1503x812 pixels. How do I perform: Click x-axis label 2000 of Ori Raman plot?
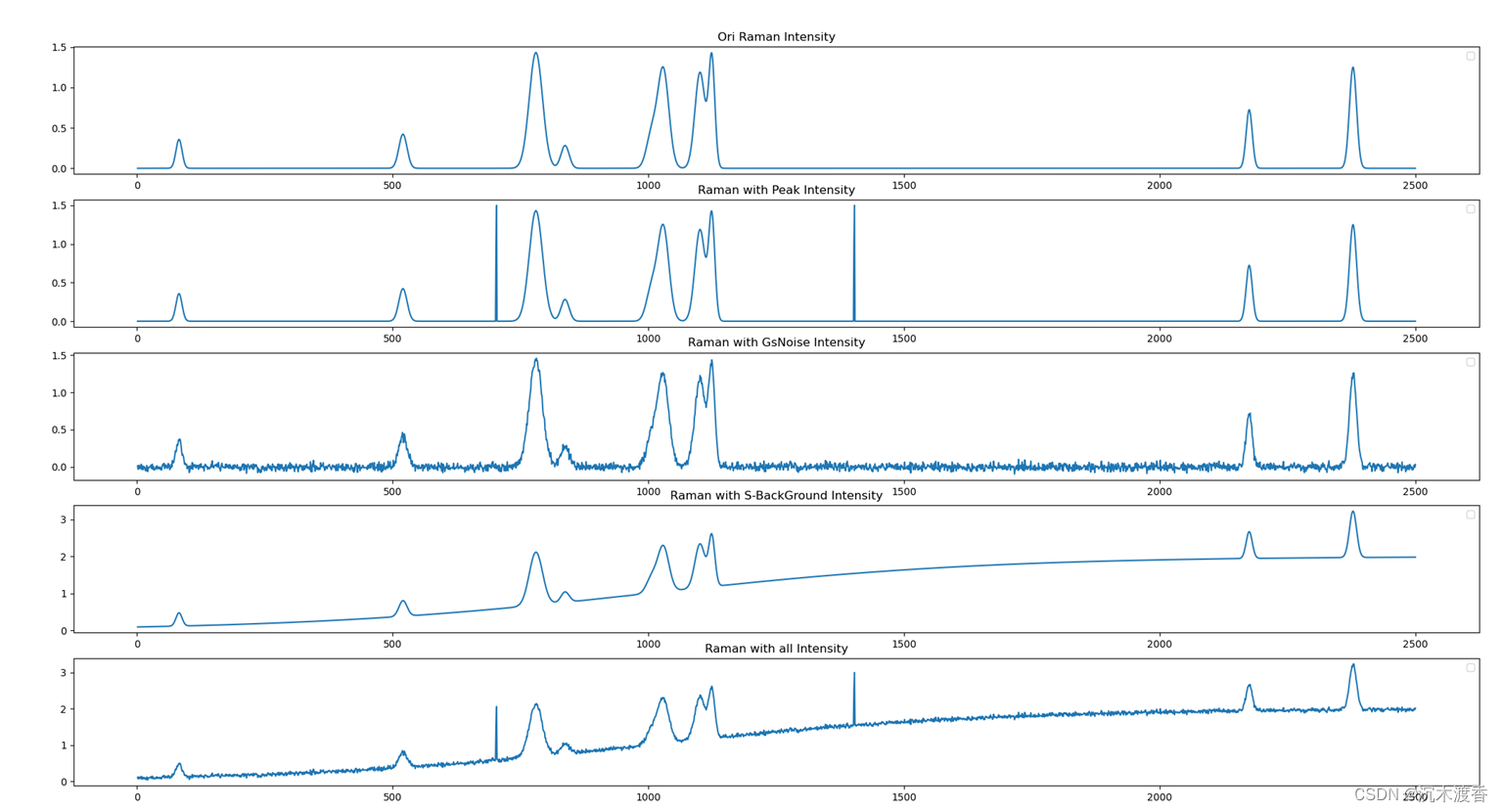point(1159,186)
